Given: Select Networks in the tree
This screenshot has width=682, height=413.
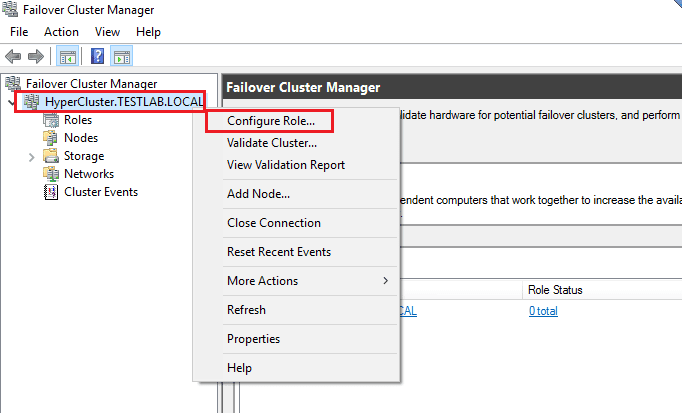Looking at the screenshot, I should [x=89, y=174].
